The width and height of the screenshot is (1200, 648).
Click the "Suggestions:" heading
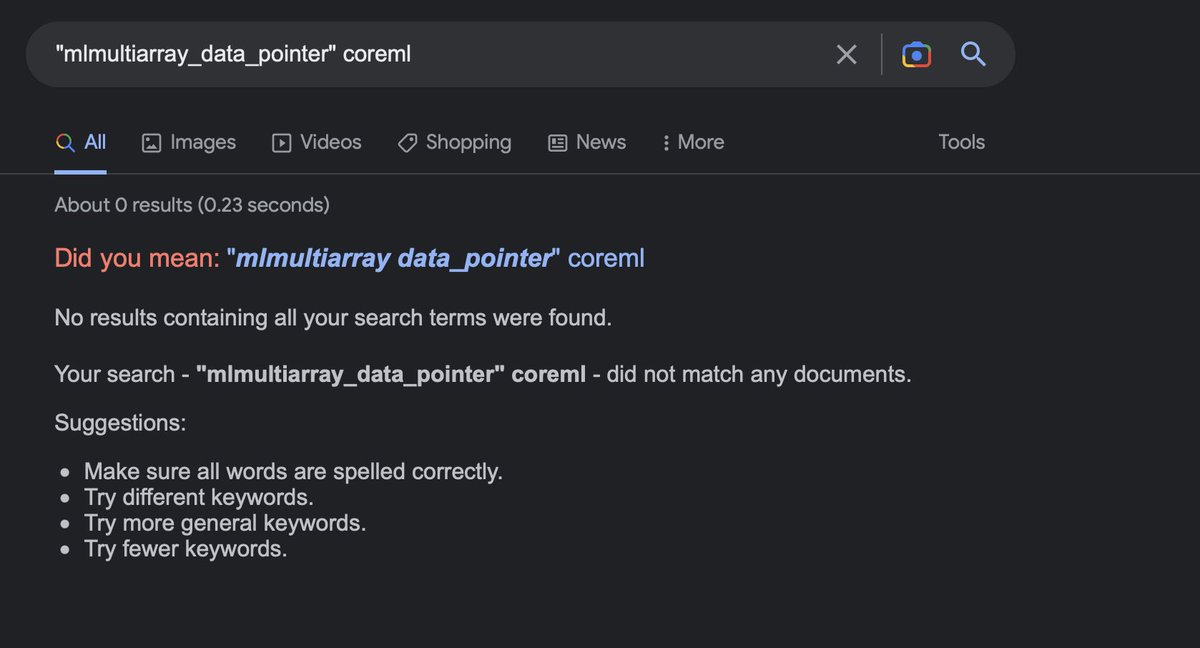click(120, 422)
